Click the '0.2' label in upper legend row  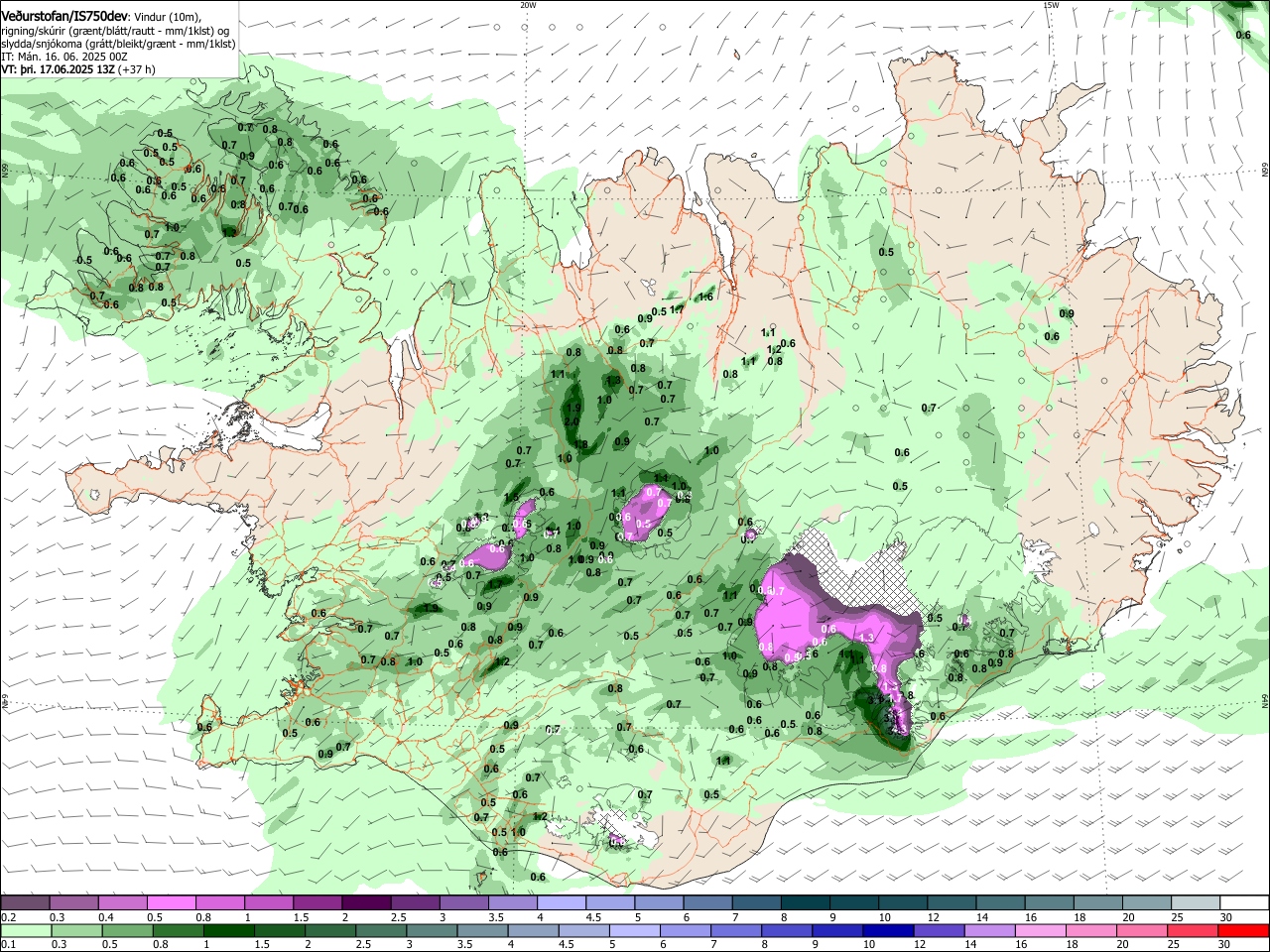coord(7,917)
